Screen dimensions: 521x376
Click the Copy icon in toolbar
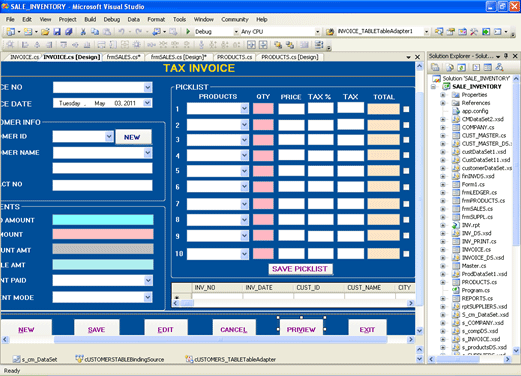tap(95, 32)
